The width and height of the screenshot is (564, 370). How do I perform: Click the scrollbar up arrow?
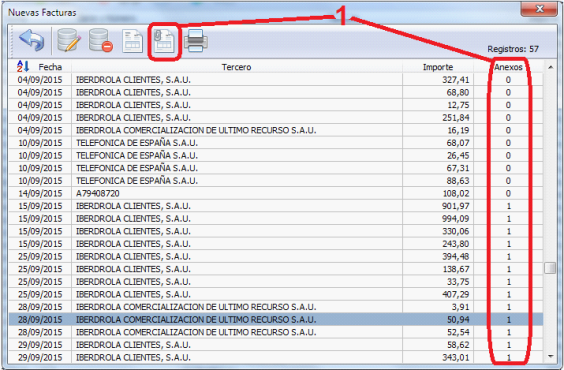[550, 67]
